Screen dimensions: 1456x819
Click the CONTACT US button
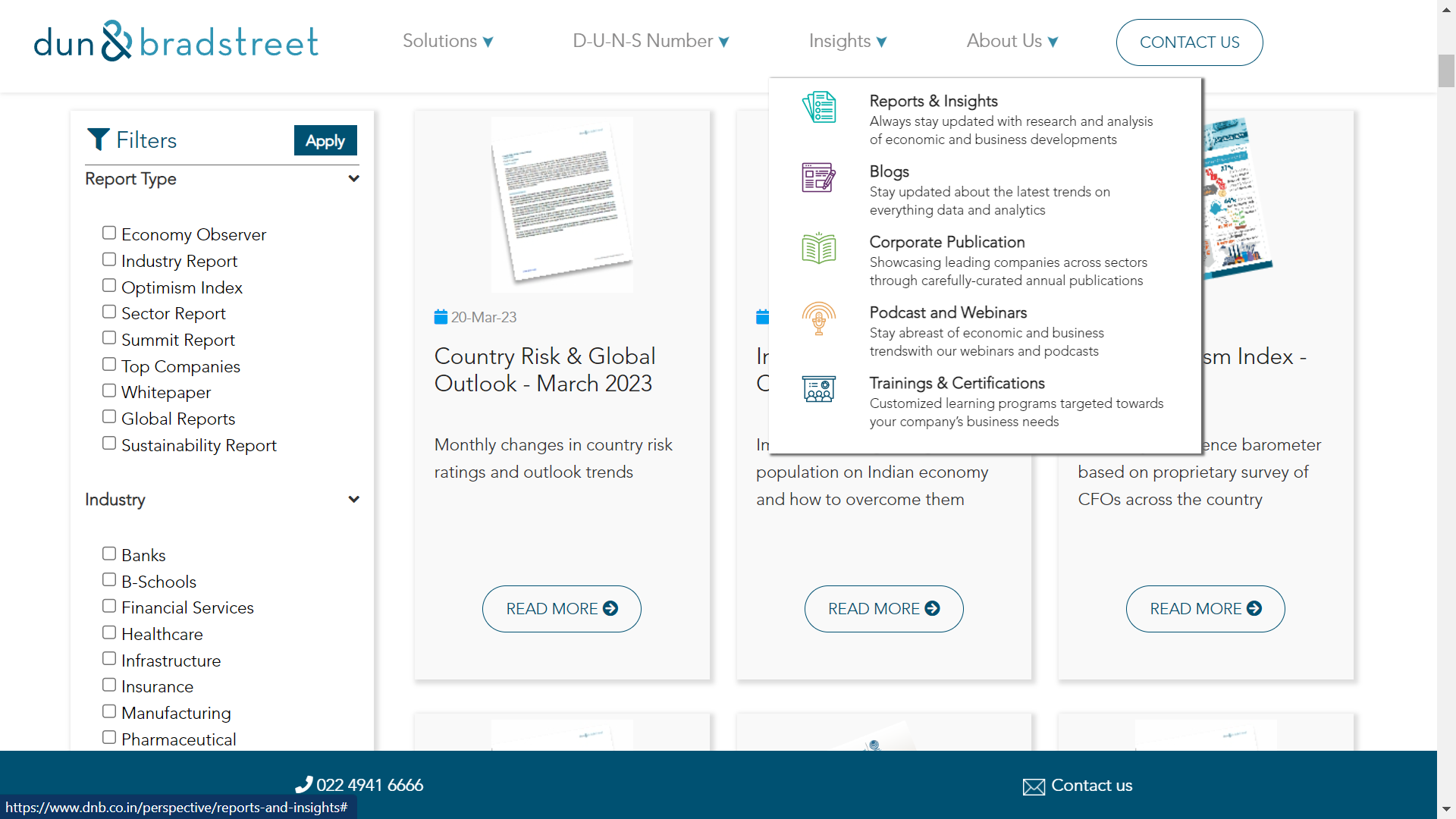(1189, 42)
